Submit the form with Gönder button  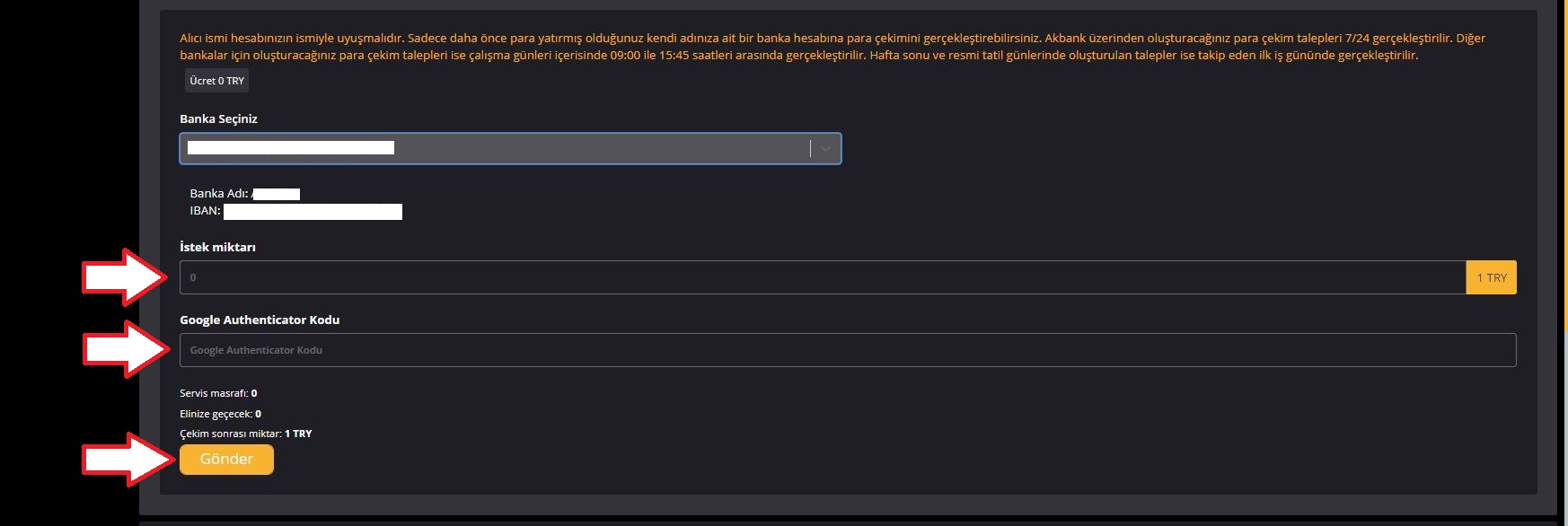pyautogui.click(x=226, y=460)
